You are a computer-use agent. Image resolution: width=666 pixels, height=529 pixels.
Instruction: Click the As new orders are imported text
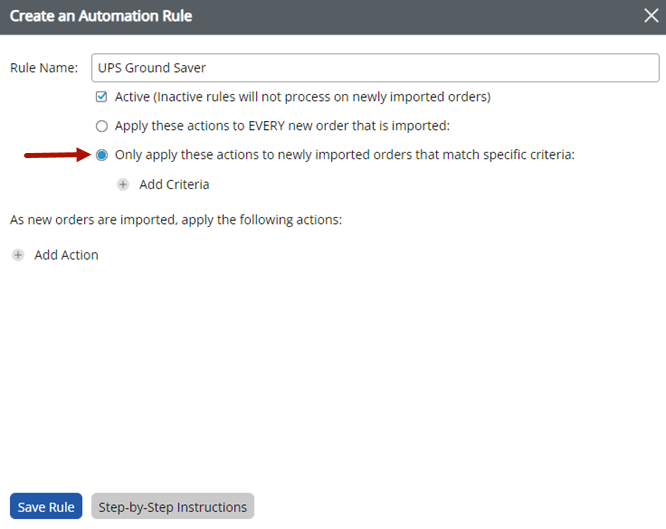(176, 219)
